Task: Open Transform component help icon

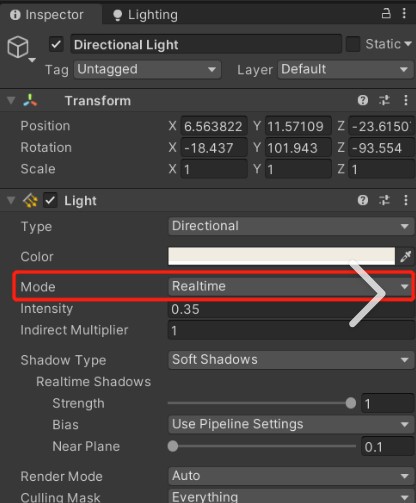Action: pyautogui.click(x=363, y=100)
